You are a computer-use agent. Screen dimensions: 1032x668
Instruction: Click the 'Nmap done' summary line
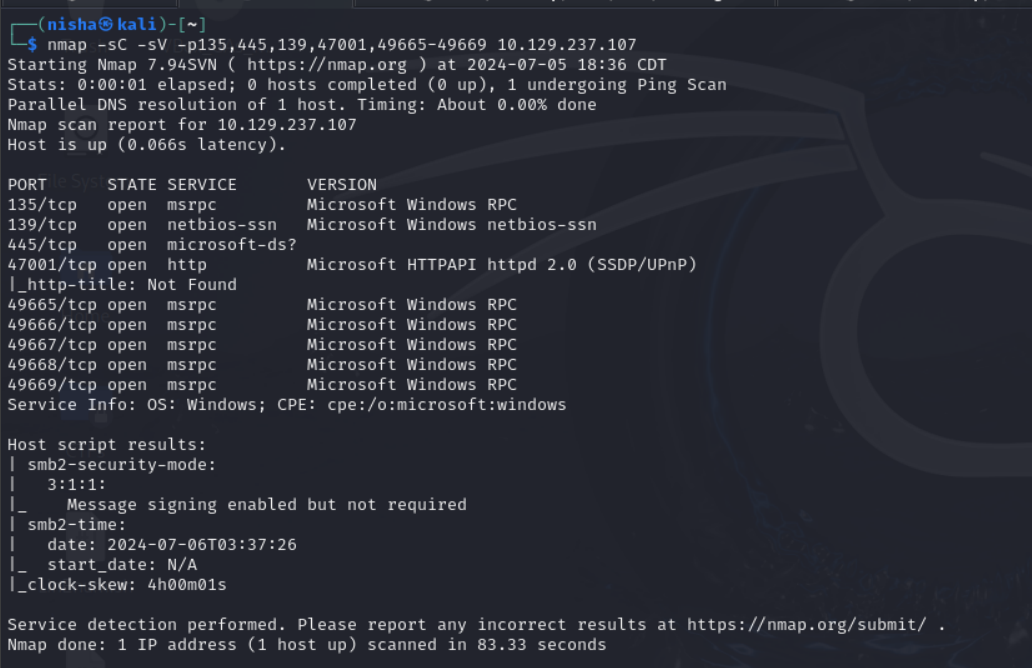click(306, 645)
